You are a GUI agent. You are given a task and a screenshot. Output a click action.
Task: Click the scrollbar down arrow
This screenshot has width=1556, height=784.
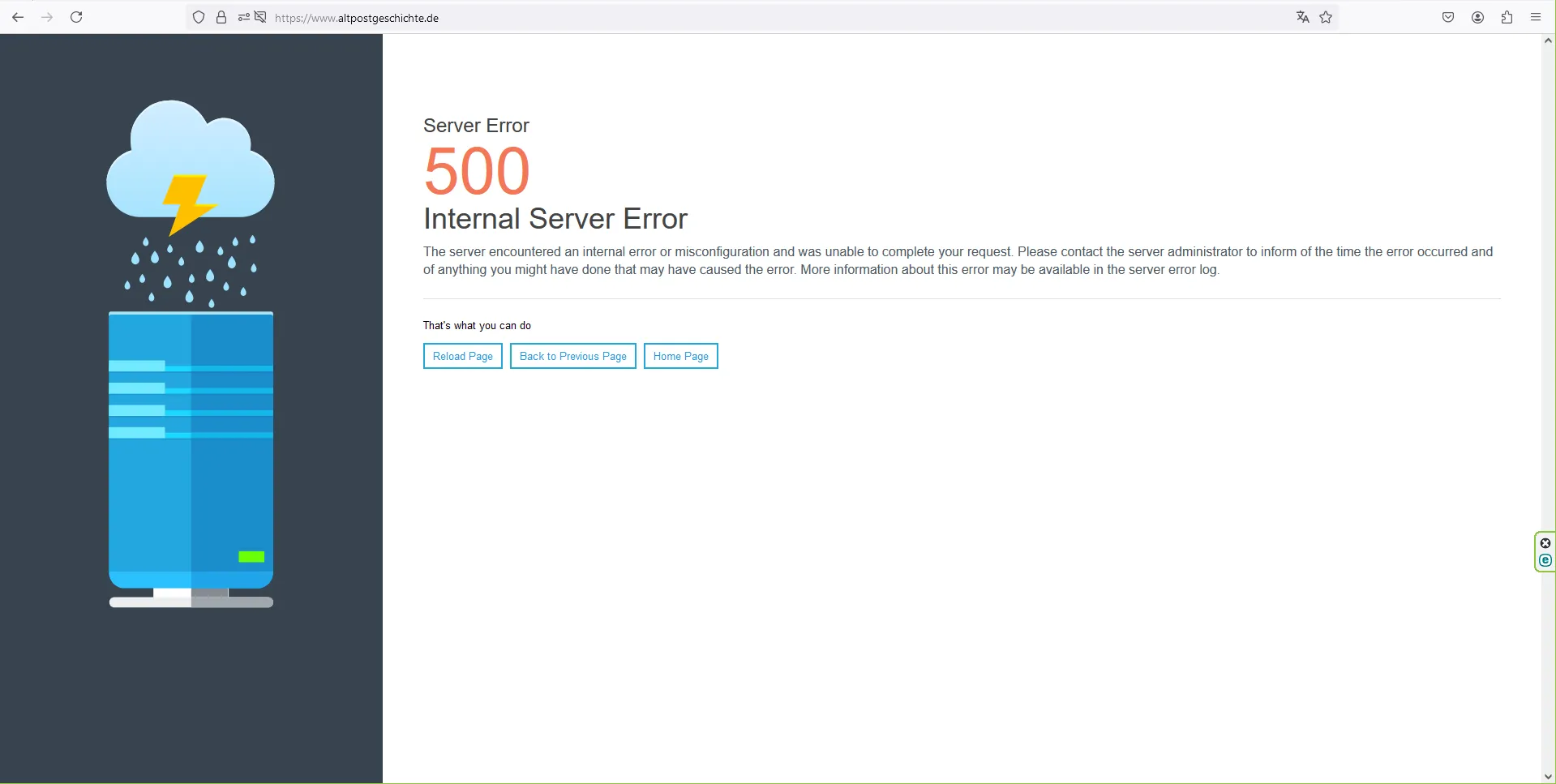1548,777
